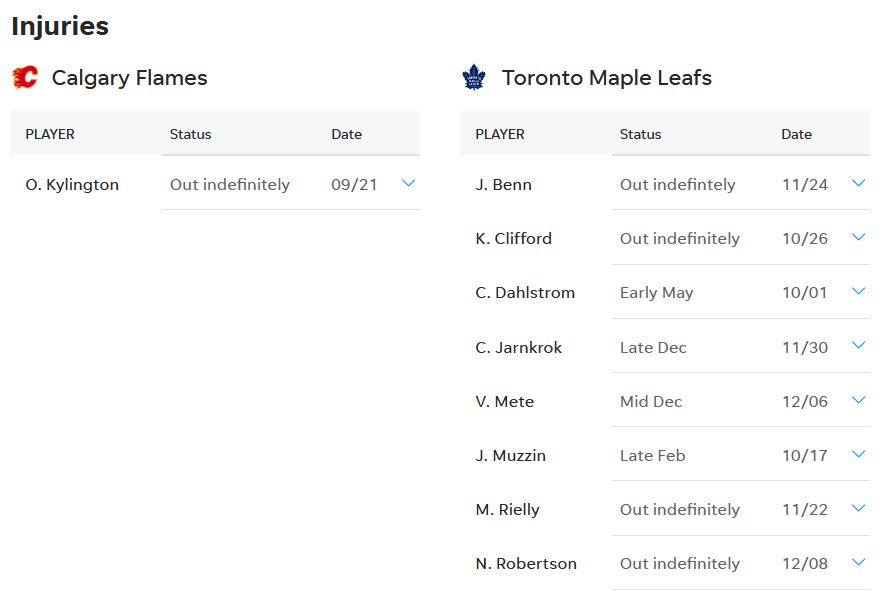Image resolution: width=890 pixels, height=600 pixels.
Task: Expand C. Dahlstrom injury row arrow
Action: (858, 291)
